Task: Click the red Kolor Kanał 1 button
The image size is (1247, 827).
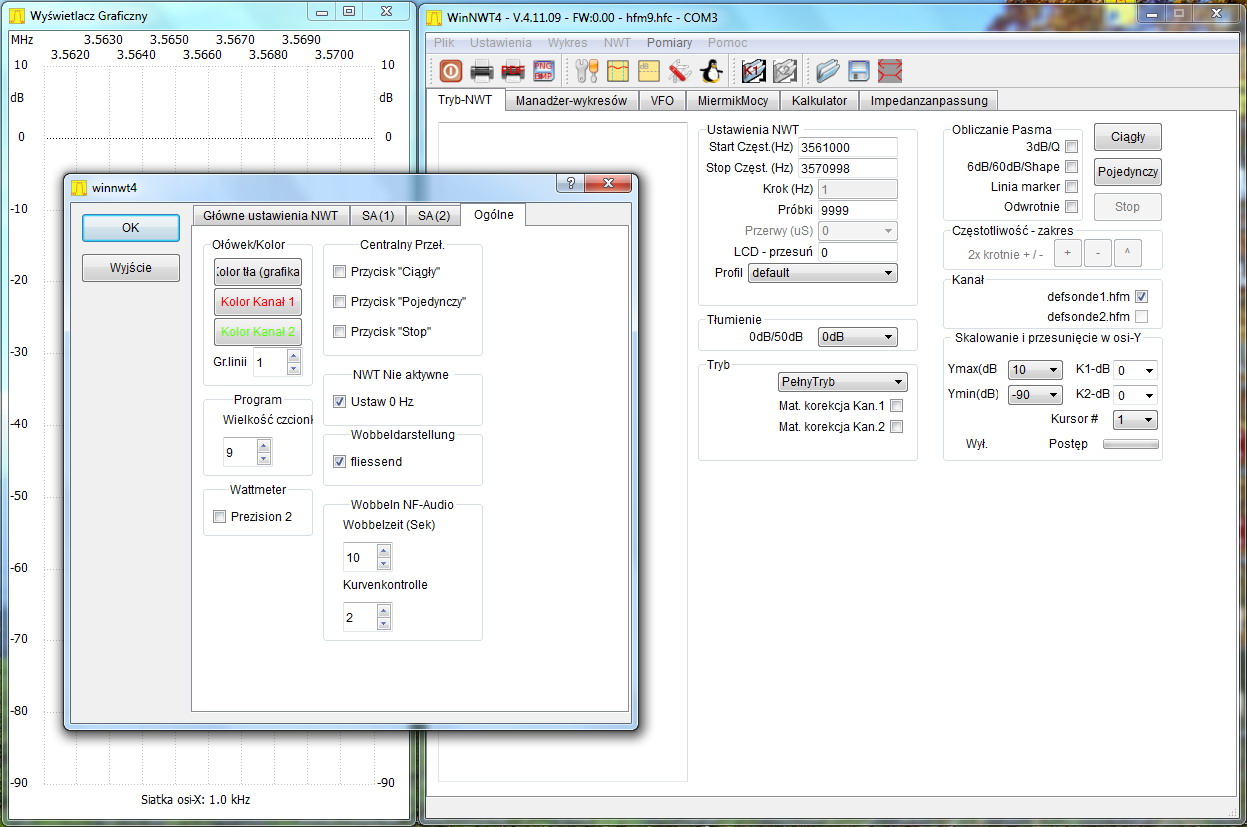Action: pyautogui.click(x=257, y=302)
